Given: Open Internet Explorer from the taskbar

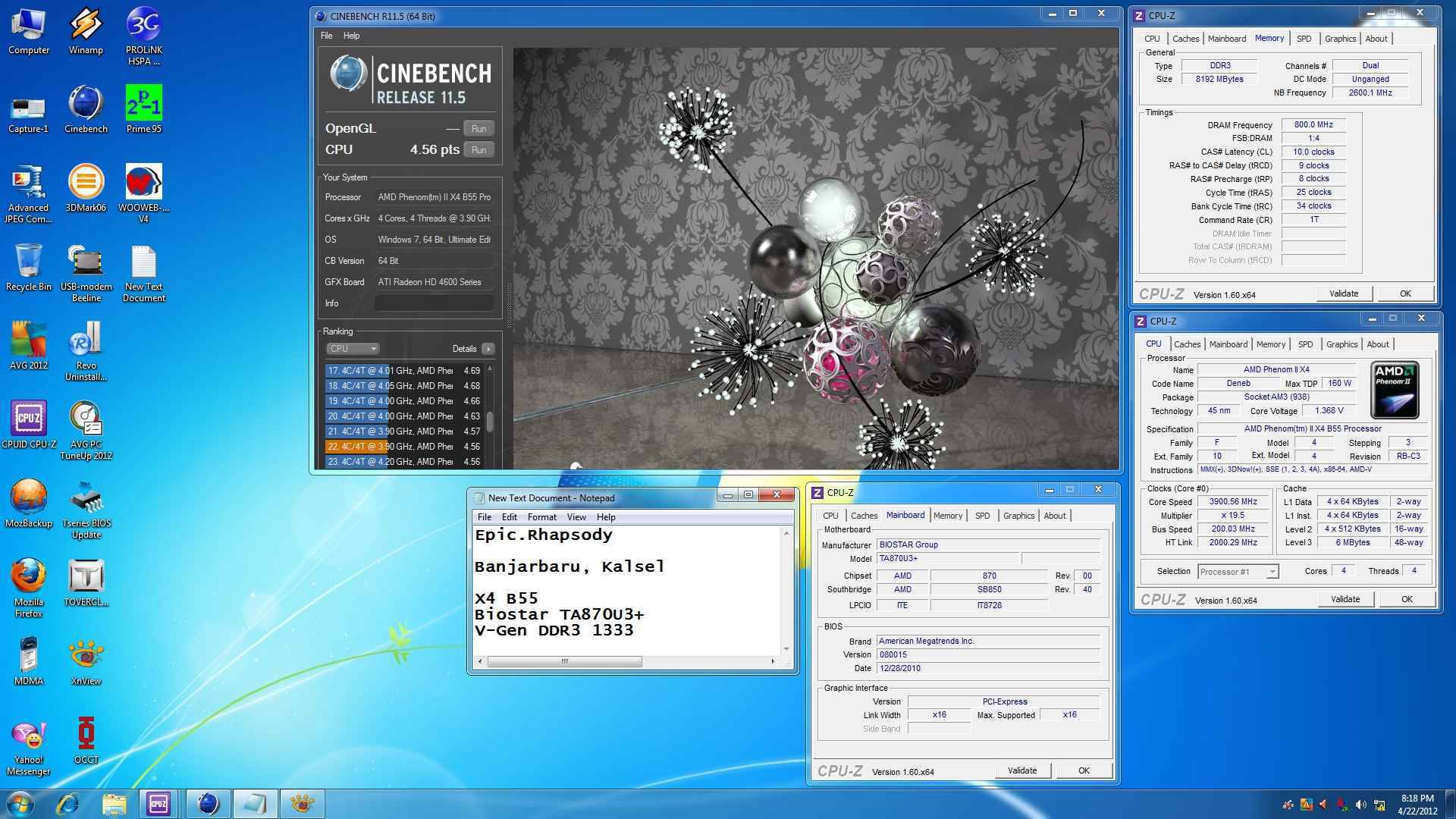Looking at the screenshot, I should click(68, 804).
